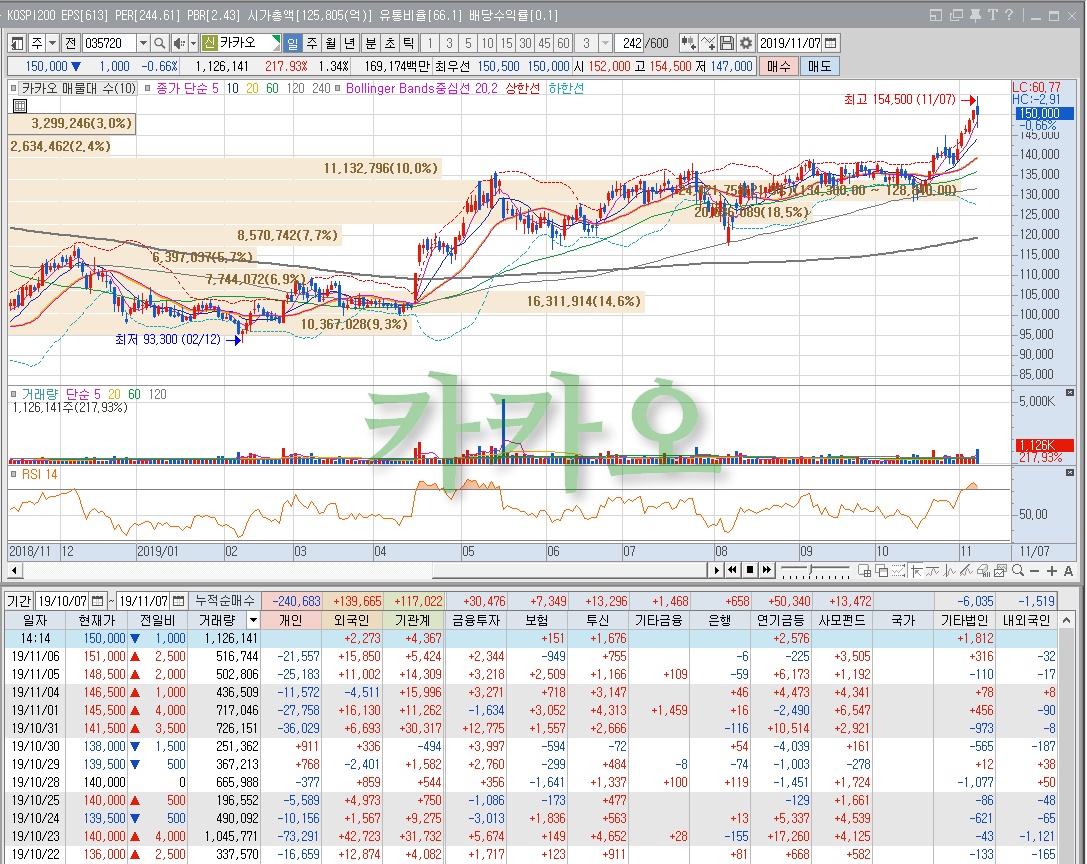Select the crosshair cursor tool icon
This screenshot has width=1087, height=864.
916,571
